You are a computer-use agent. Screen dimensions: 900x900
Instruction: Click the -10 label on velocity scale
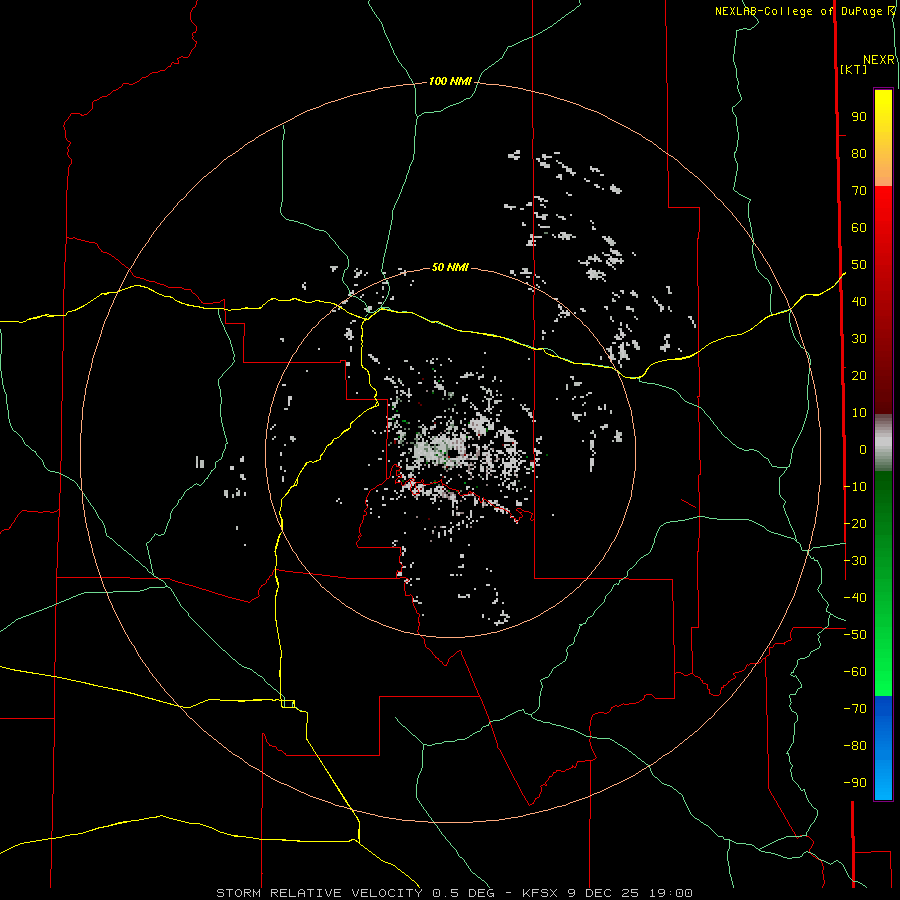pos(855,487)
